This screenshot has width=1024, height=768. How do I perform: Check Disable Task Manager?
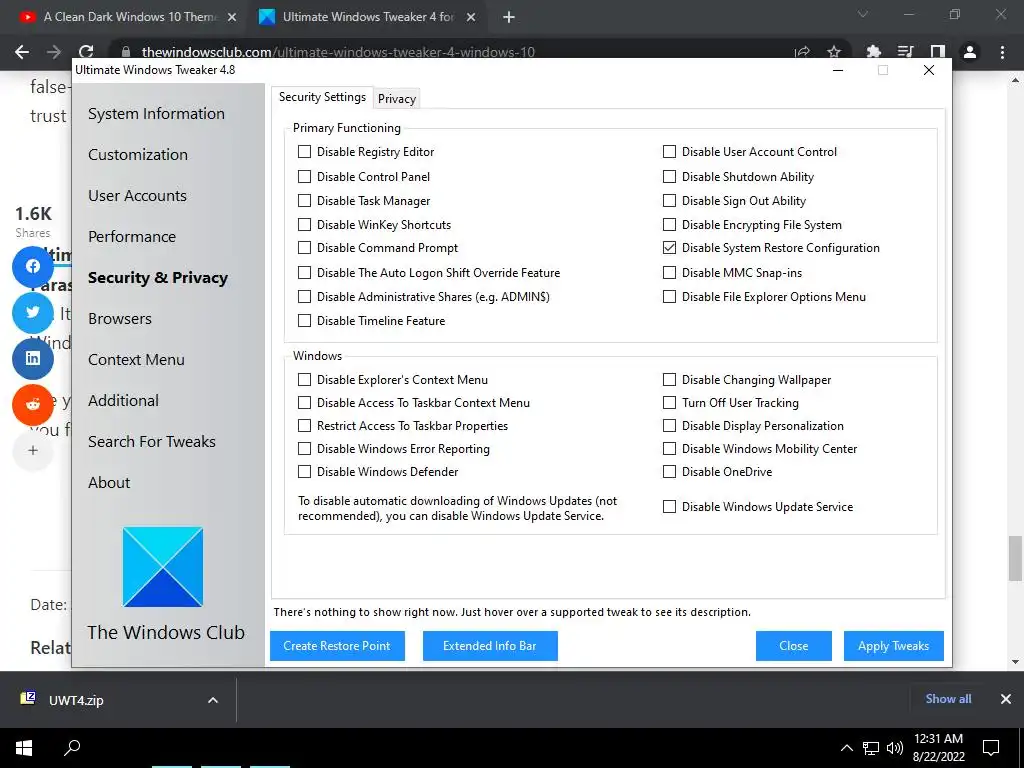tap(304, 200)
